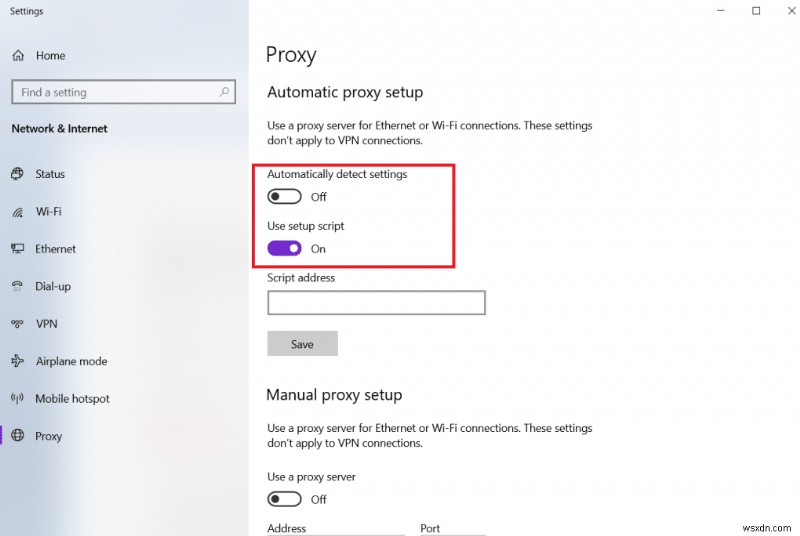Viewport: 800px width, 536px height.
Task: Focus the Find a setting search box
Action: pyautogui.click(x=115, y=92)
